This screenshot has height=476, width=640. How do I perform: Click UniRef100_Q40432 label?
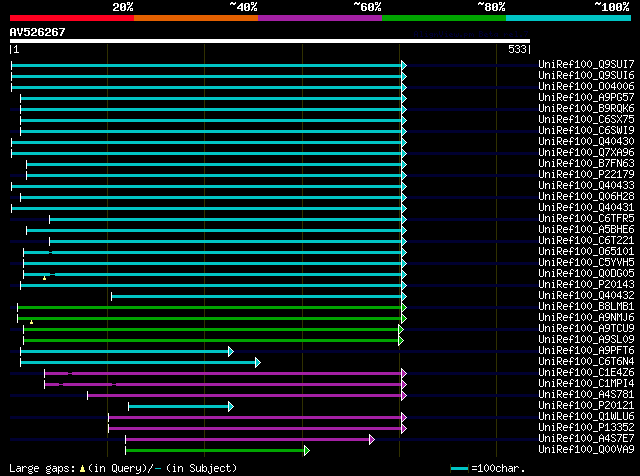pos(586,296)
